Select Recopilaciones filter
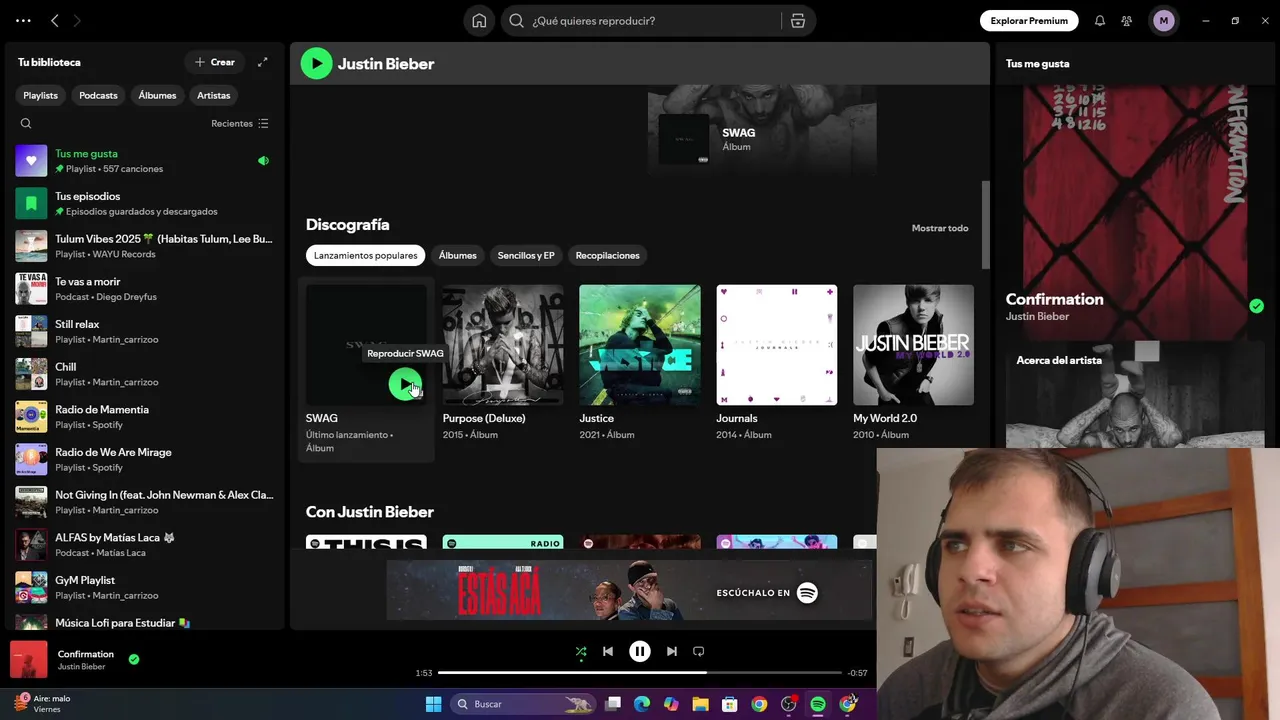Screen dimensions: 1280x720 [x=607, y=255]
